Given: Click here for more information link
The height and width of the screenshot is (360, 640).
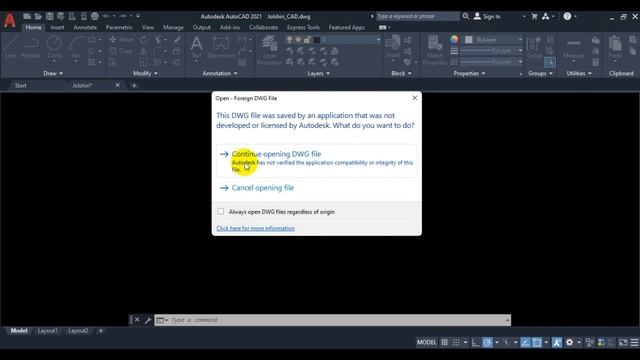Looking at the screenshot, I should [256, 228].
